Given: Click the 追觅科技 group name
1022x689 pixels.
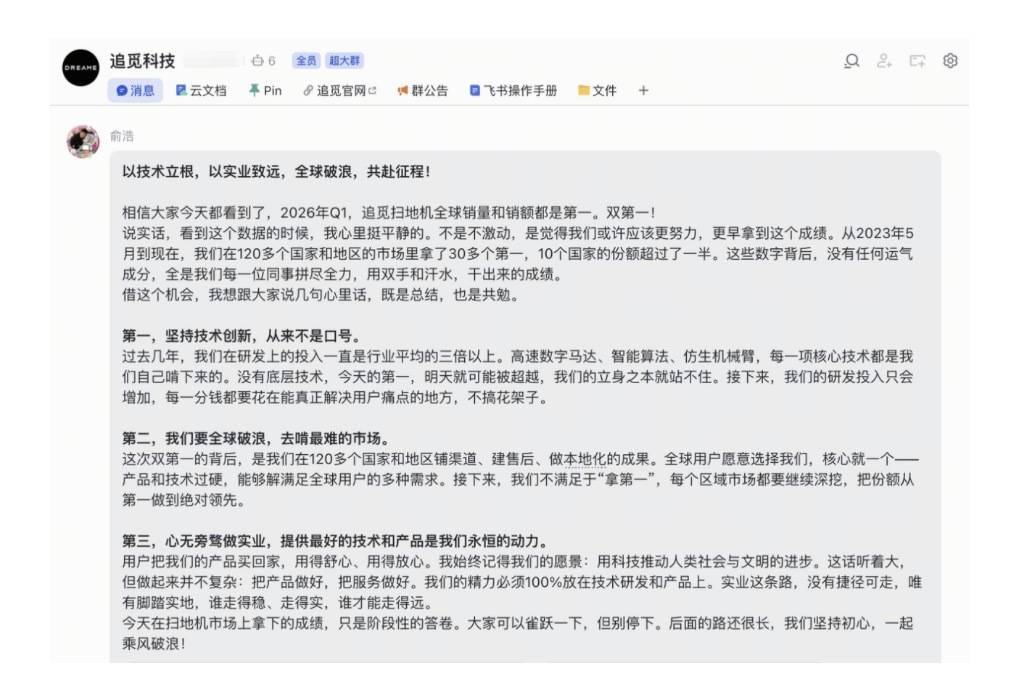Looking at the screenshot, I should click(143, 61).
